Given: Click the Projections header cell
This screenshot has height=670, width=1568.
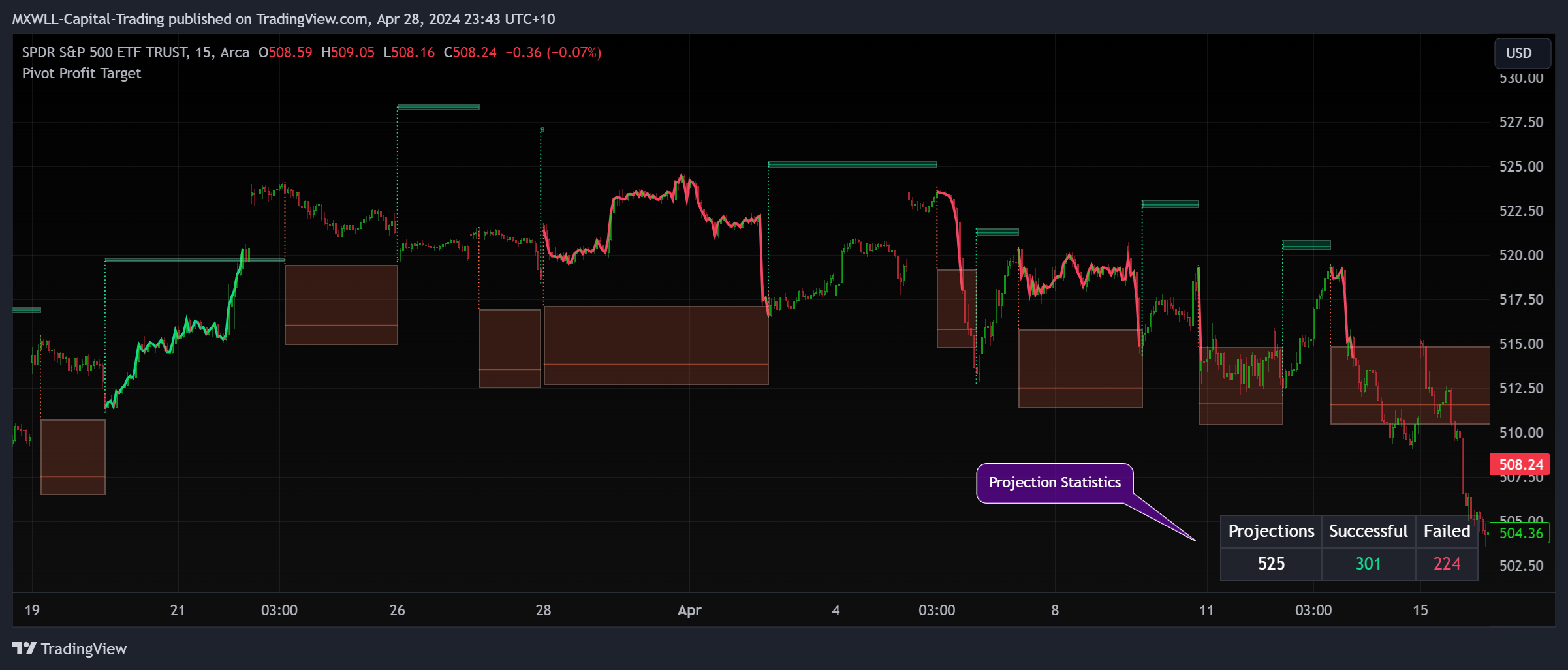Looking at the screenshot, I should pos(1271,531).
